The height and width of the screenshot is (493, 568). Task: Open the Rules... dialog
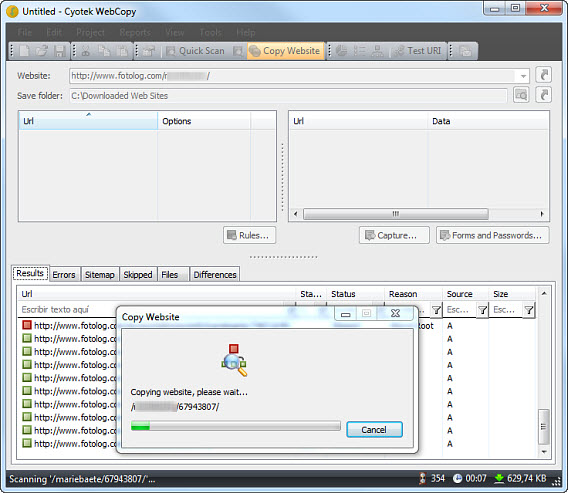[x=249, y=235]
